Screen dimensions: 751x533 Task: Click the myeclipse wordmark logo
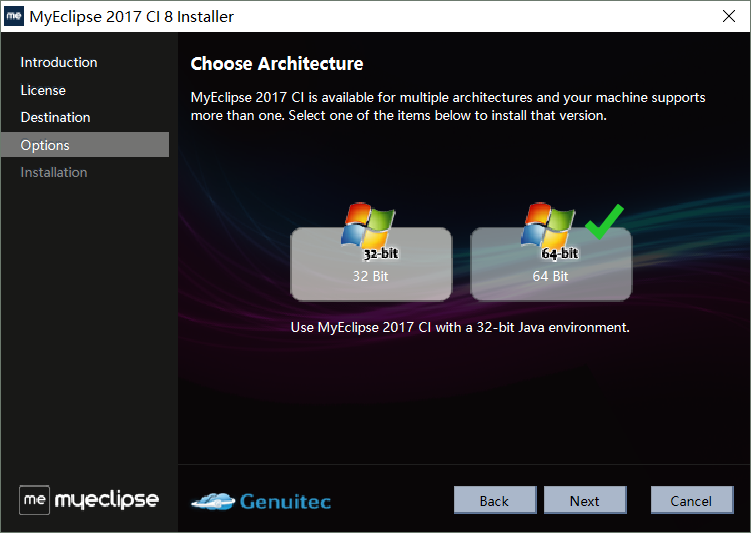coord(106,500)
